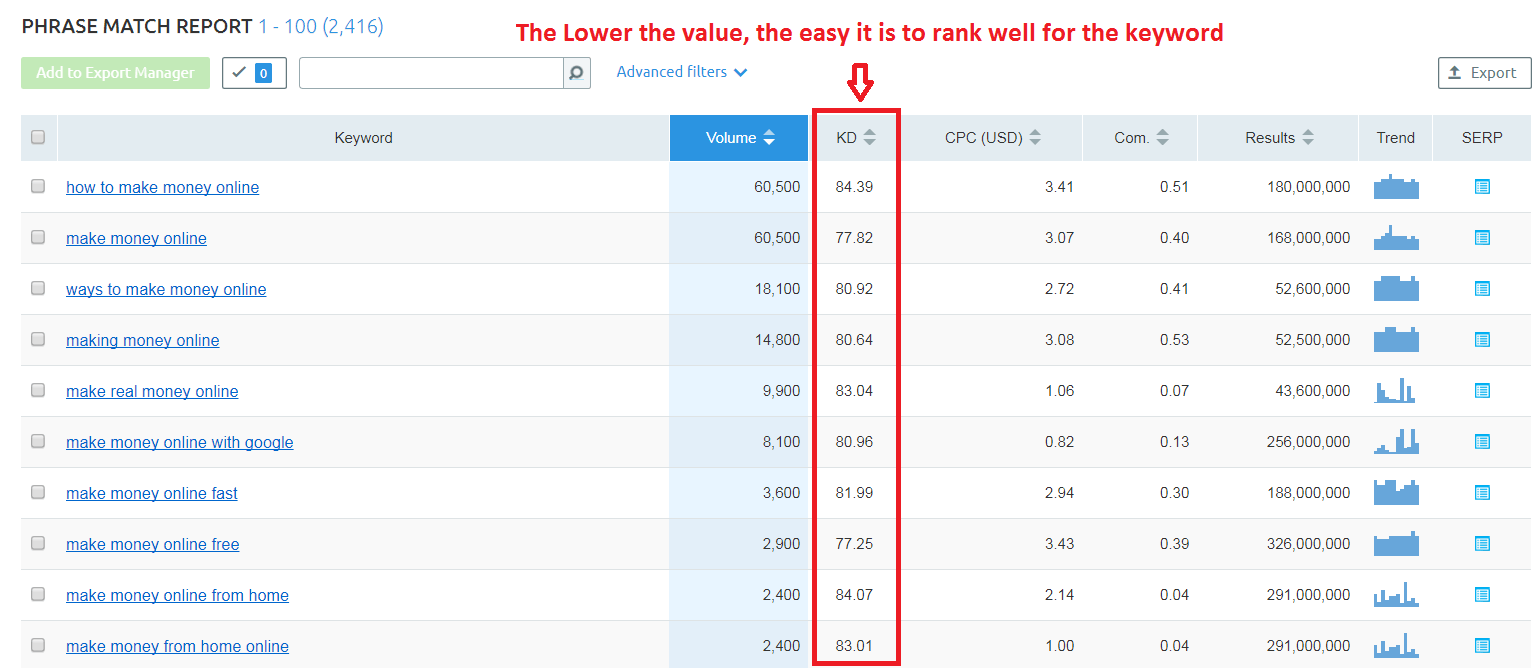The height and width of the screenshot is (668, 1537).
Task: Click the search magnifier icon next to filter box
Action: tap(577, 73)
